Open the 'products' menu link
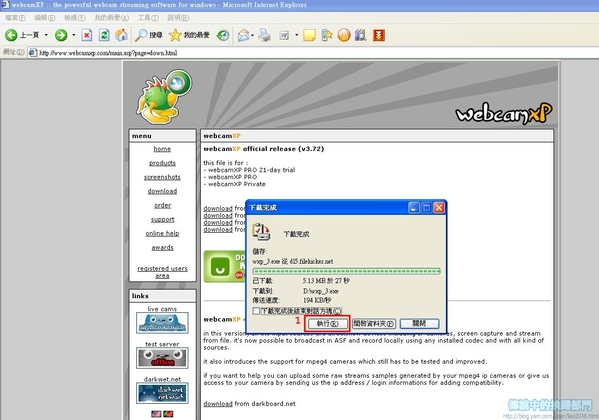Viewport: 599px width, 420px height. [x=162, y=163]
